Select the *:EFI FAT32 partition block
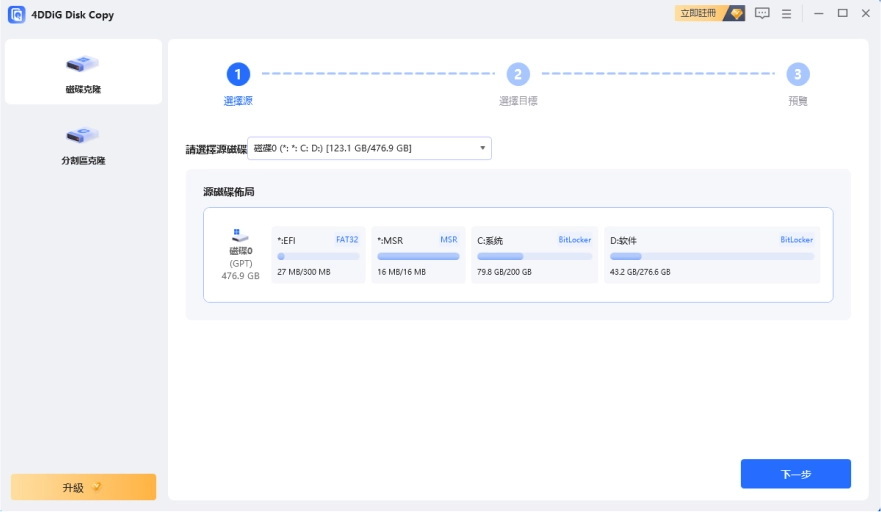 pos(318,254)
